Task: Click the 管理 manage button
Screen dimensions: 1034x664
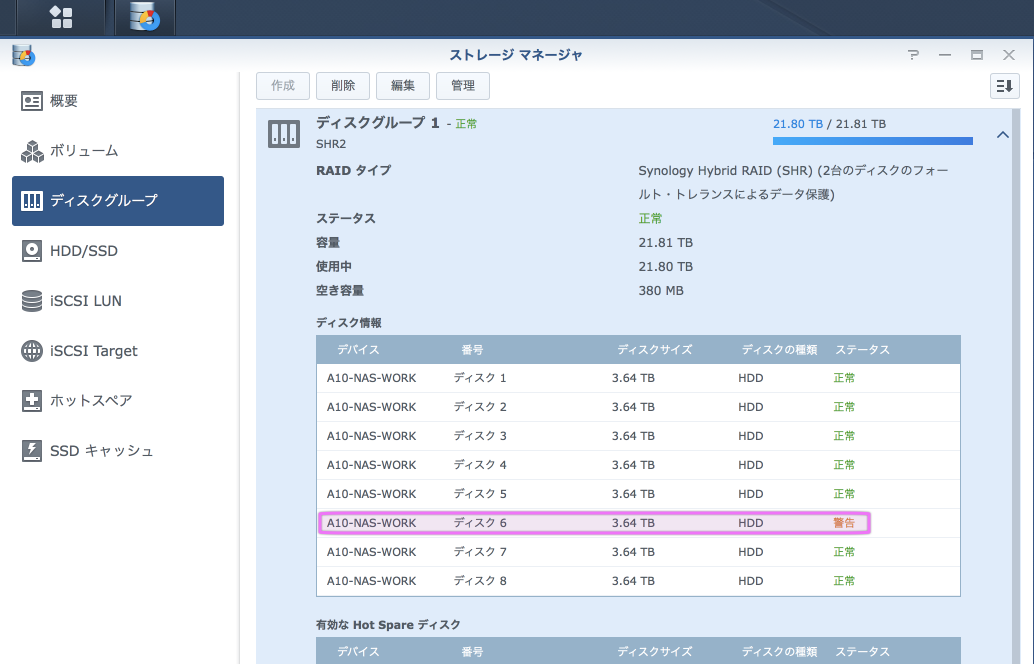Action: (463, 86)
